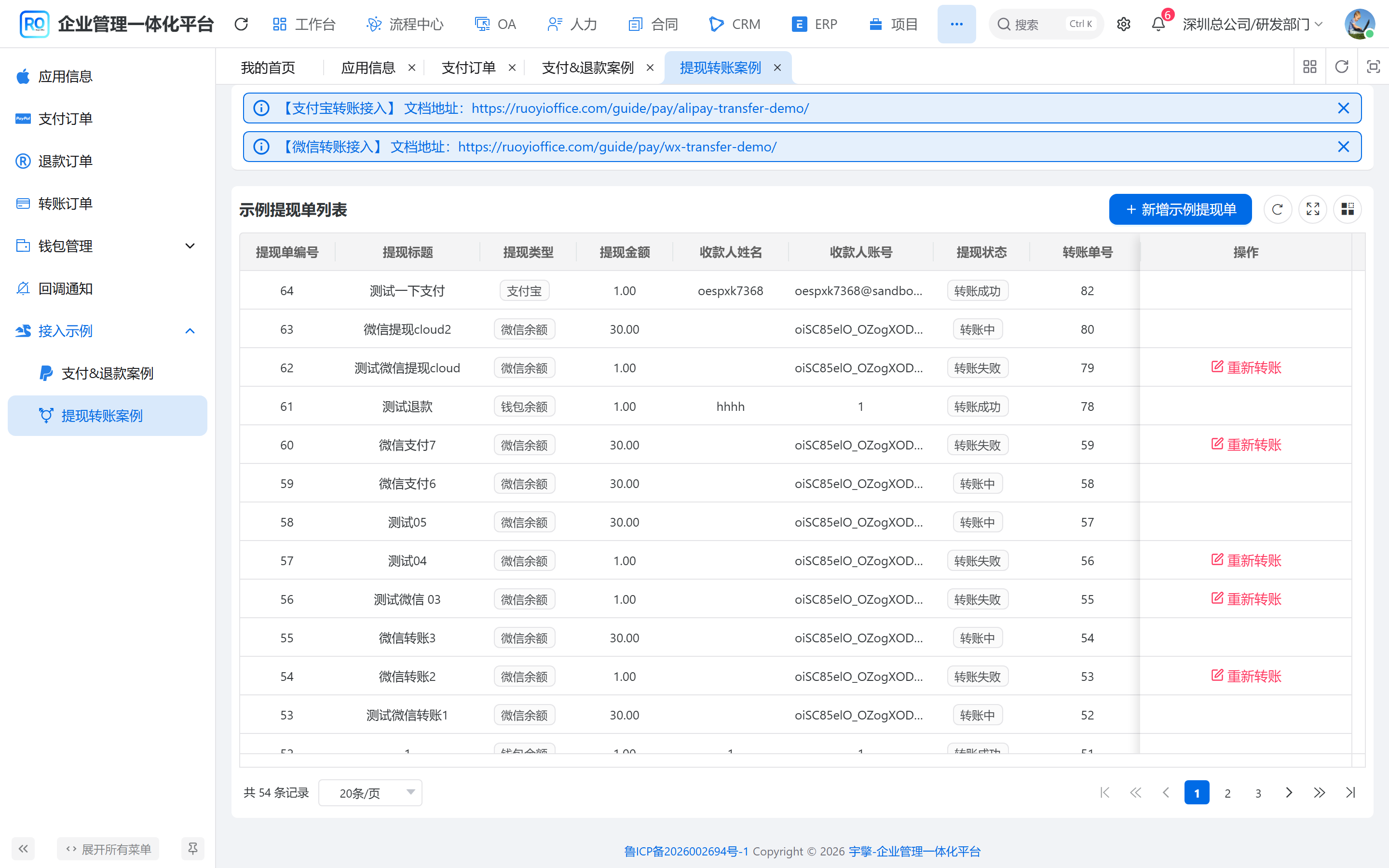Close the 支付订单 tab
The height and width of the screenshot is (868, 1389).
tap(512, 67)
